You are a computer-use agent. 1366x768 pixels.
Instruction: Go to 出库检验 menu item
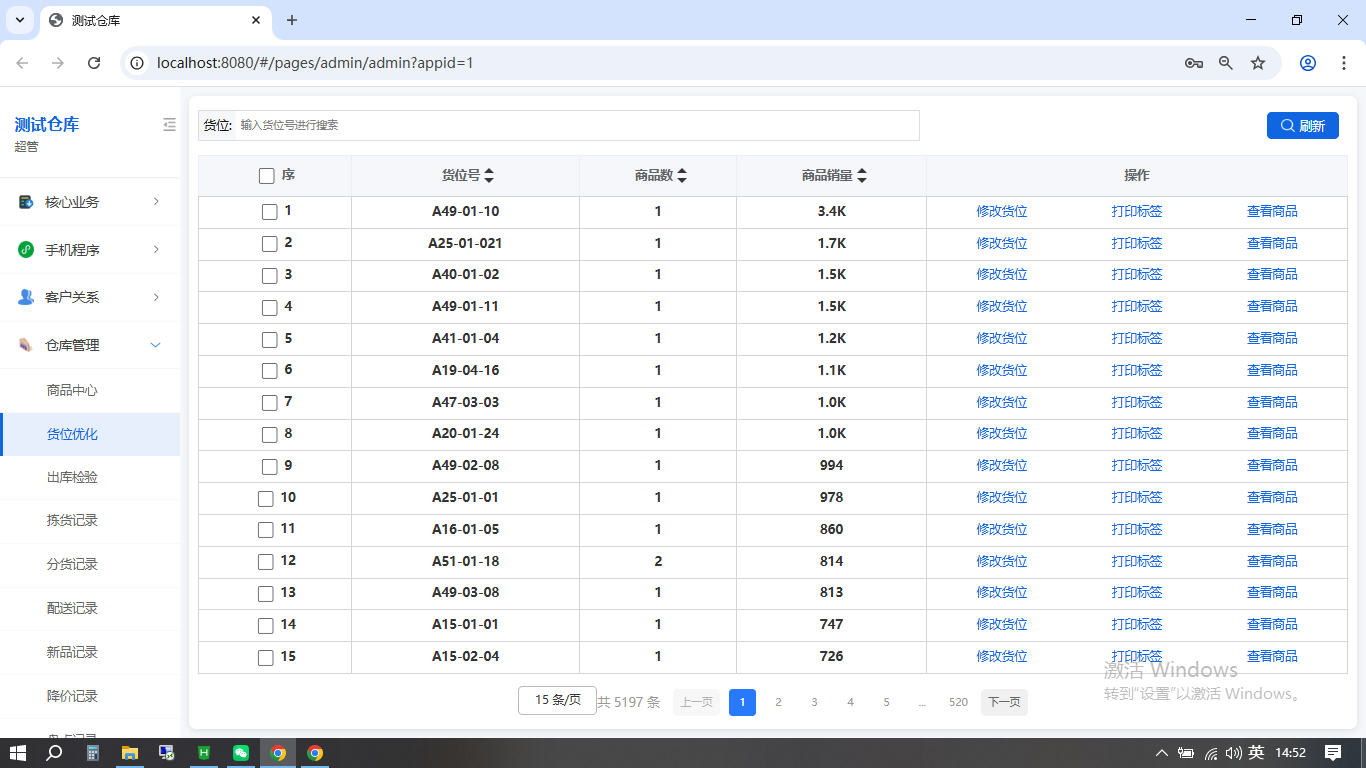[x=72, y=477]
